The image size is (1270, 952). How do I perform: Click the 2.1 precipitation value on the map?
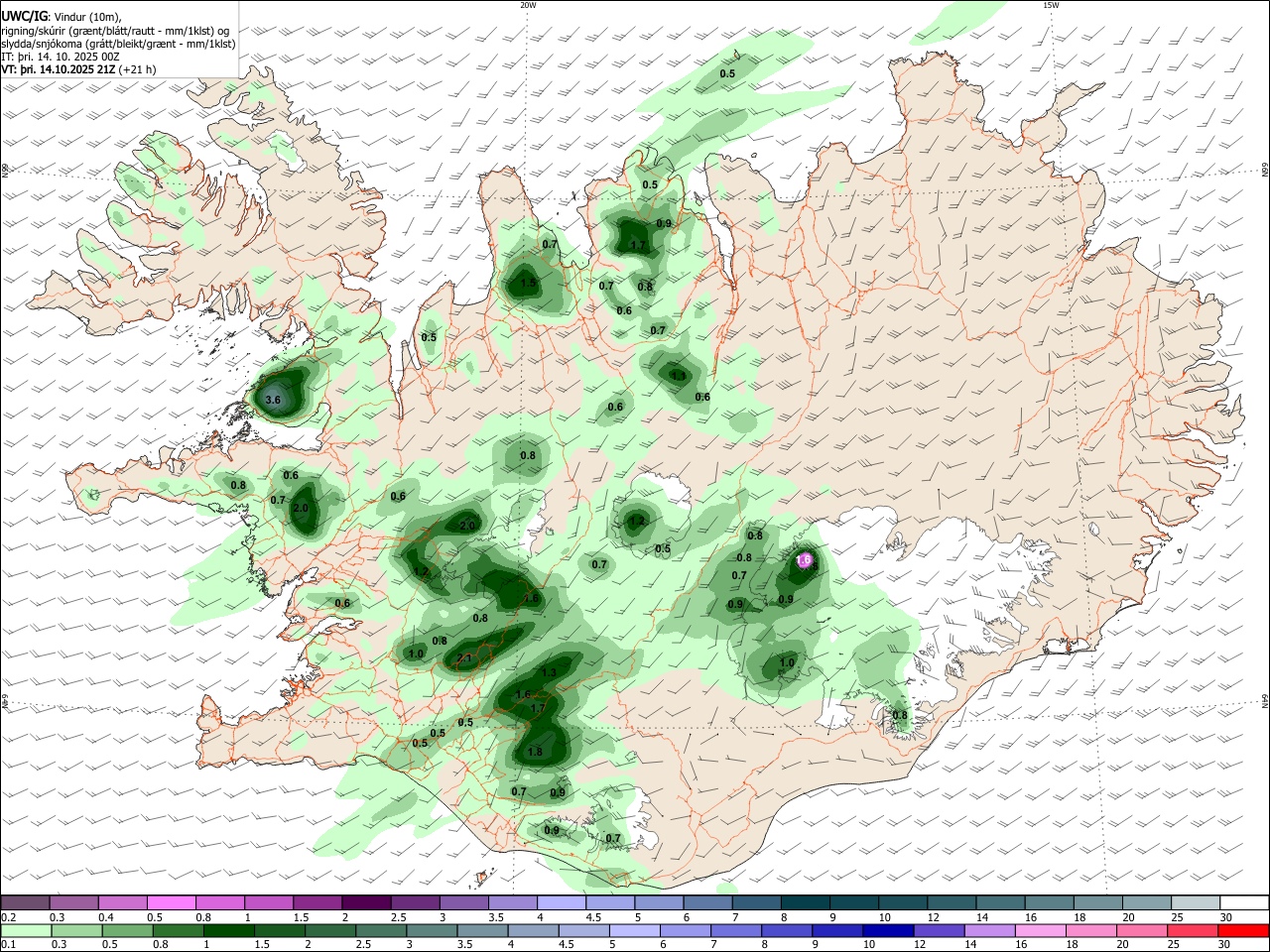click(x=464, y=658)
